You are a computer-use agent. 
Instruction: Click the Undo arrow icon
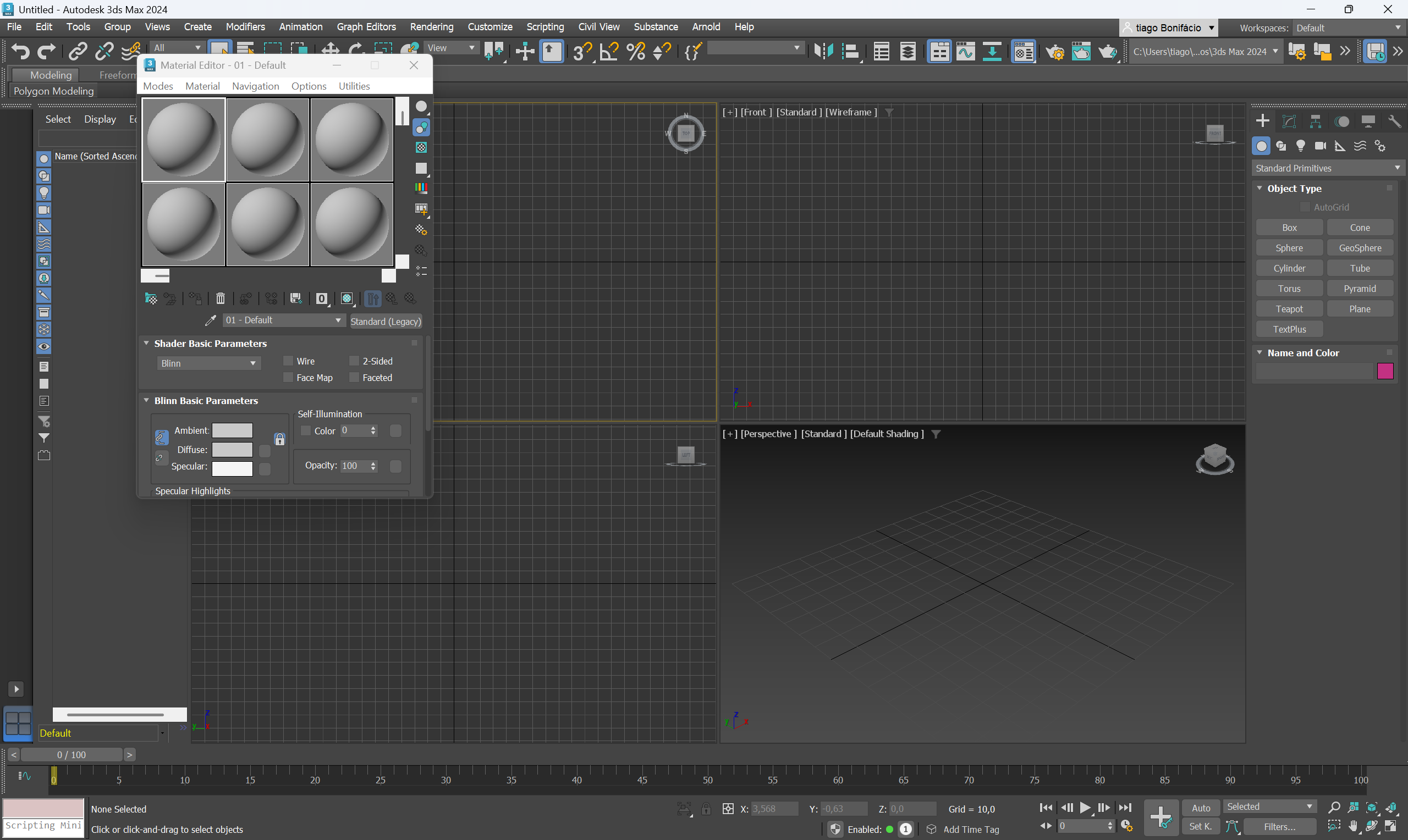[20, 52]
